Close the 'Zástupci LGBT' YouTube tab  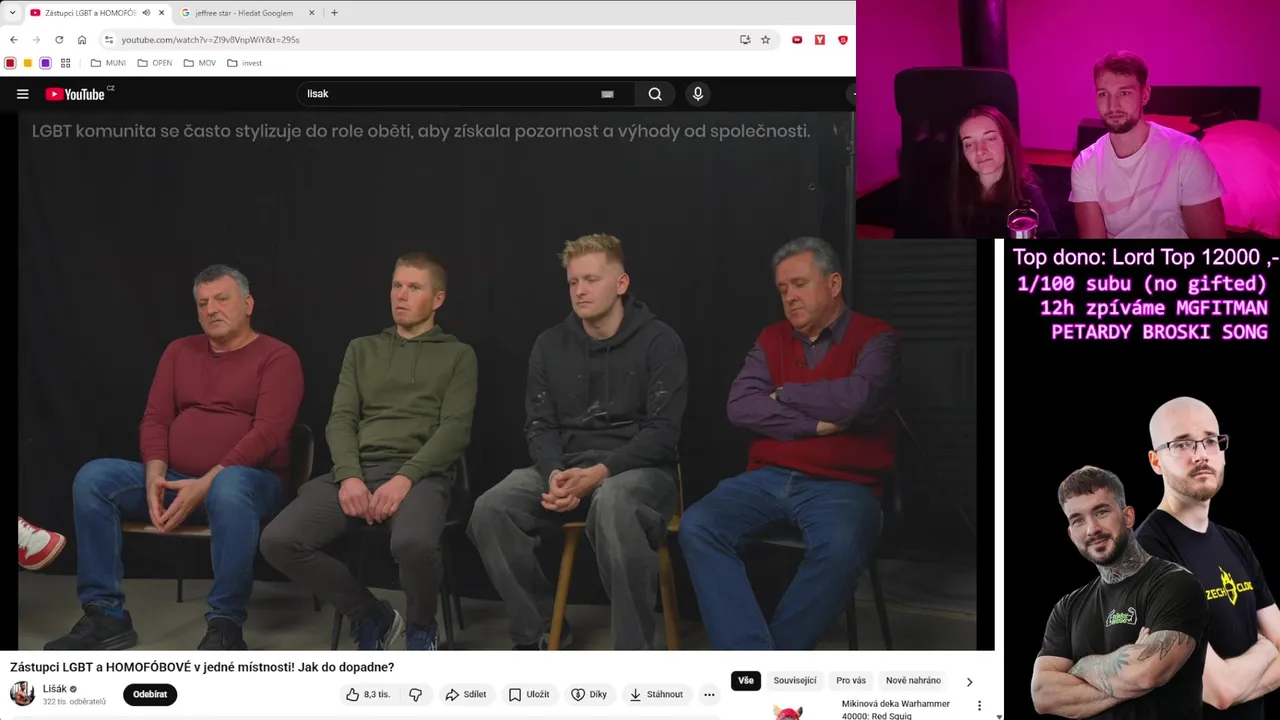point(161,13)
